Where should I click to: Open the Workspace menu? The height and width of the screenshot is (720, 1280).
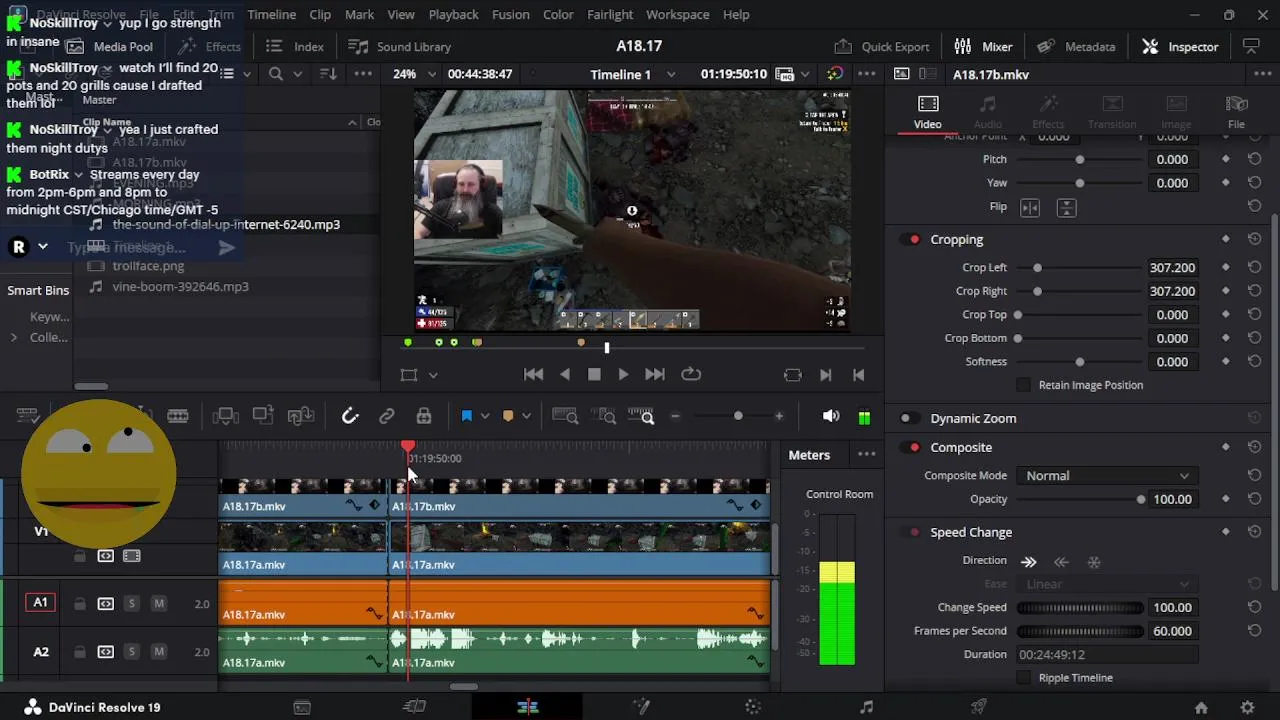pos(677,14)
